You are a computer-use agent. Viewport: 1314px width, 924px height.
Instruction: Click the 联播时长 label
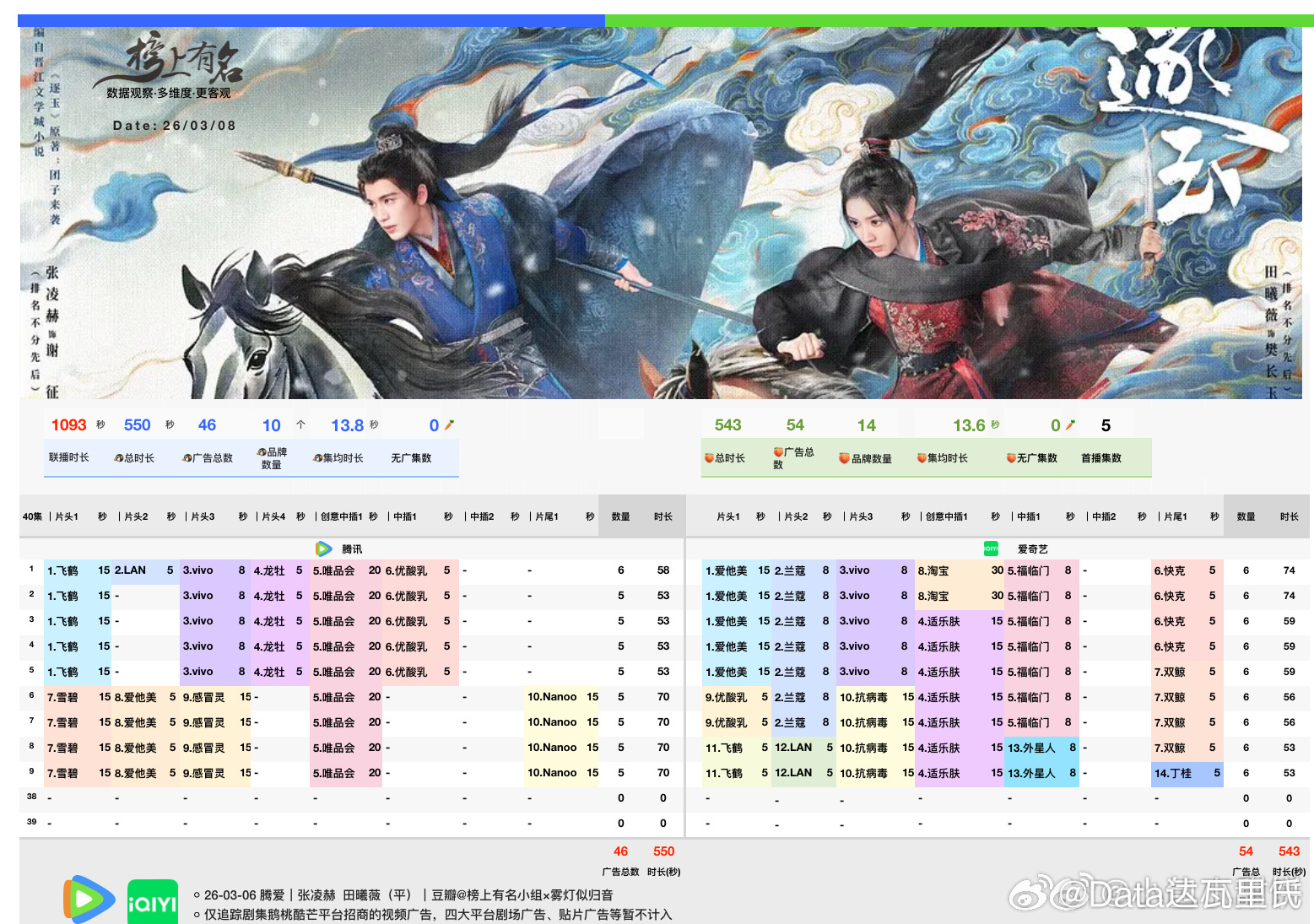pyautogui.click(x=68, y=457)
